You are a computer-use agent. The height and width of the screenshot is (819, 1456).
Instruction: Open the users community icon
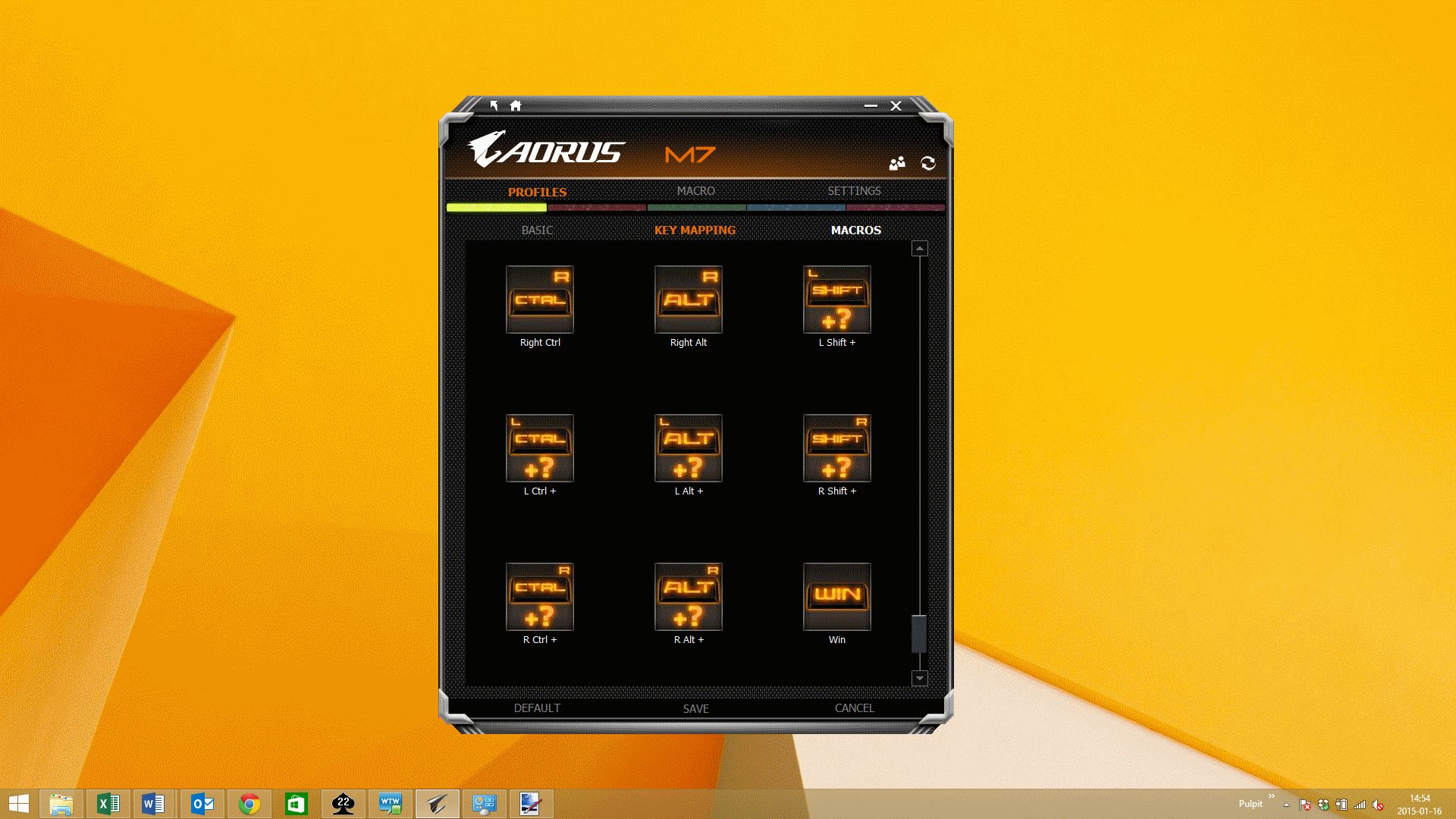pos(897,163)
